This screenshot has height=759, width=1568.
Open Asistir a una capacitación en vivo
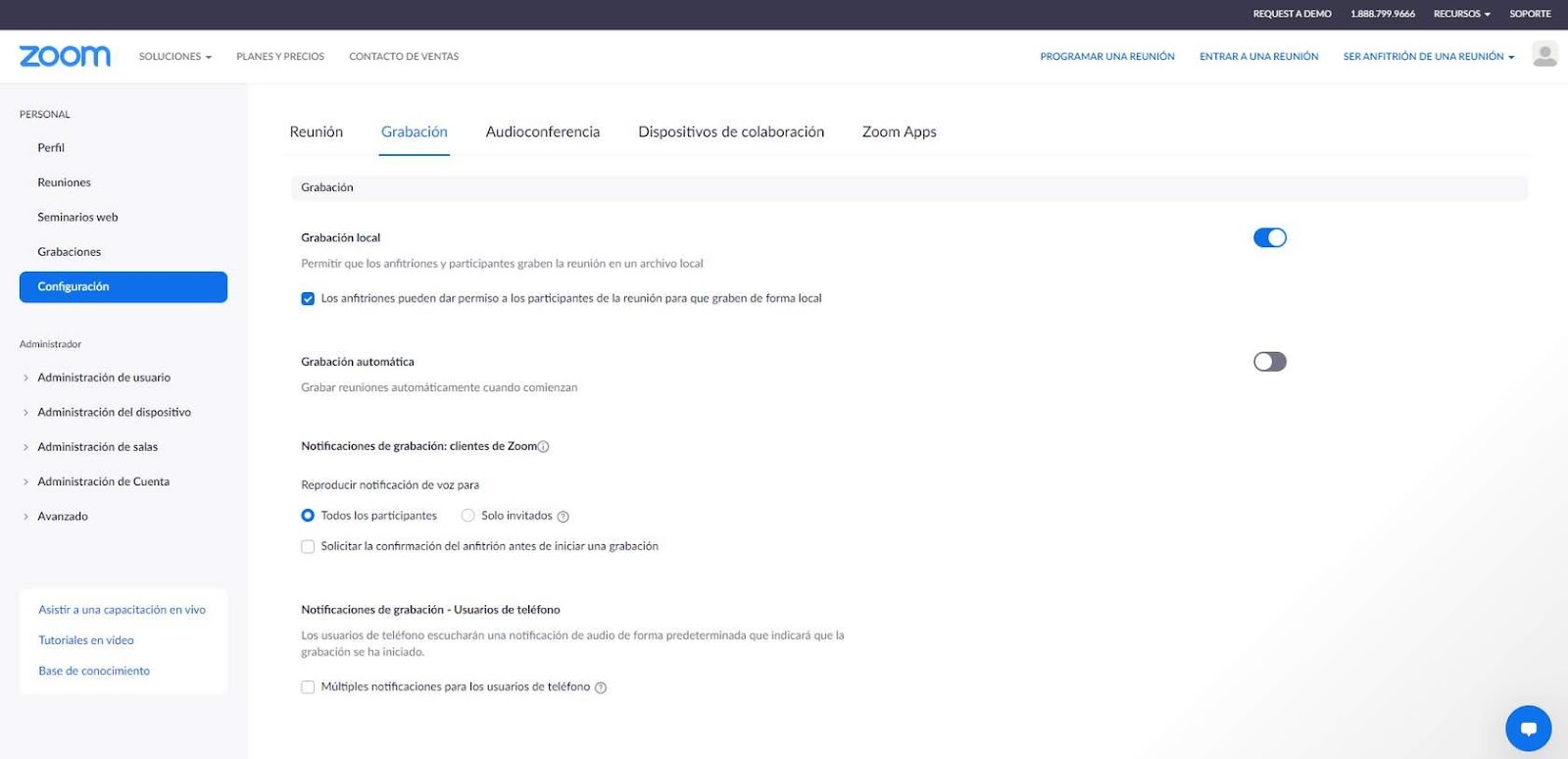pyautogui.click(x=122, y=610)
